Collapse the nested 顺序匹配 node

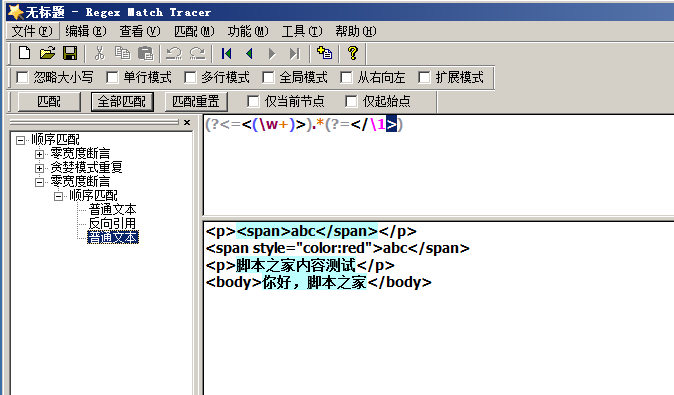[x=58, y=196]
